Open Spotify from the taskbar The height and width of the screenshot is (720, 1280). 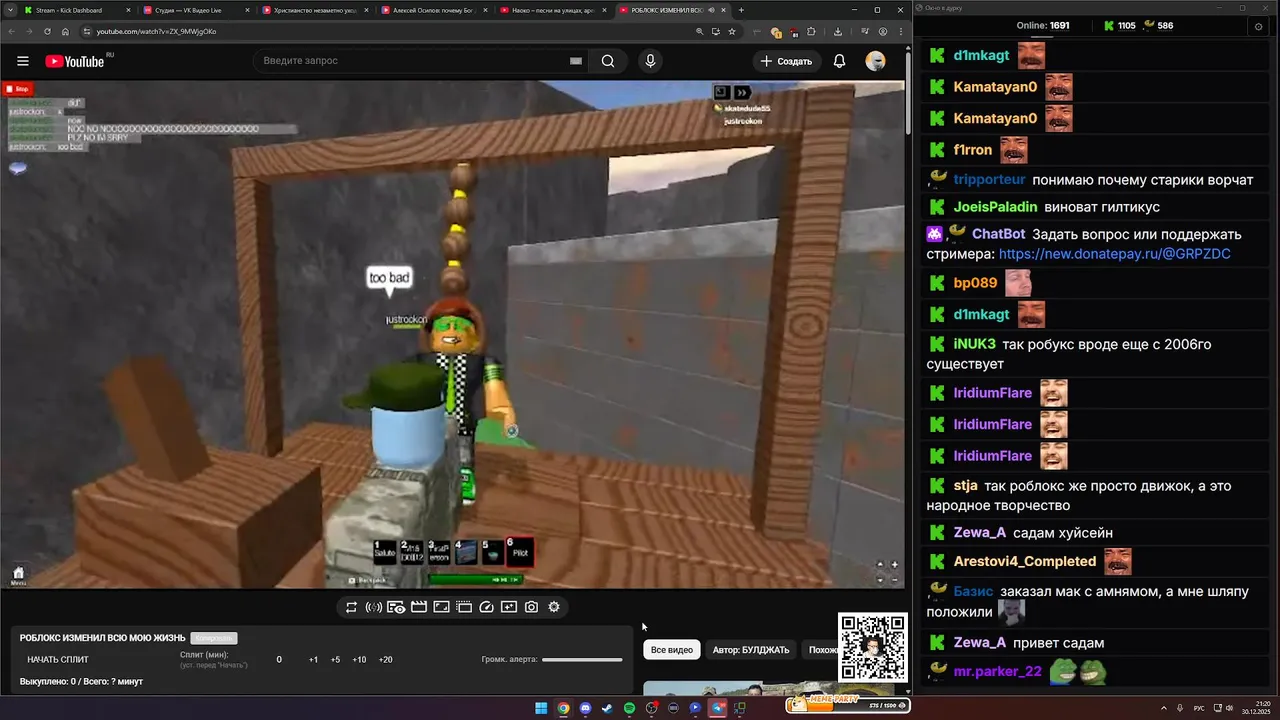coord(629,708)
